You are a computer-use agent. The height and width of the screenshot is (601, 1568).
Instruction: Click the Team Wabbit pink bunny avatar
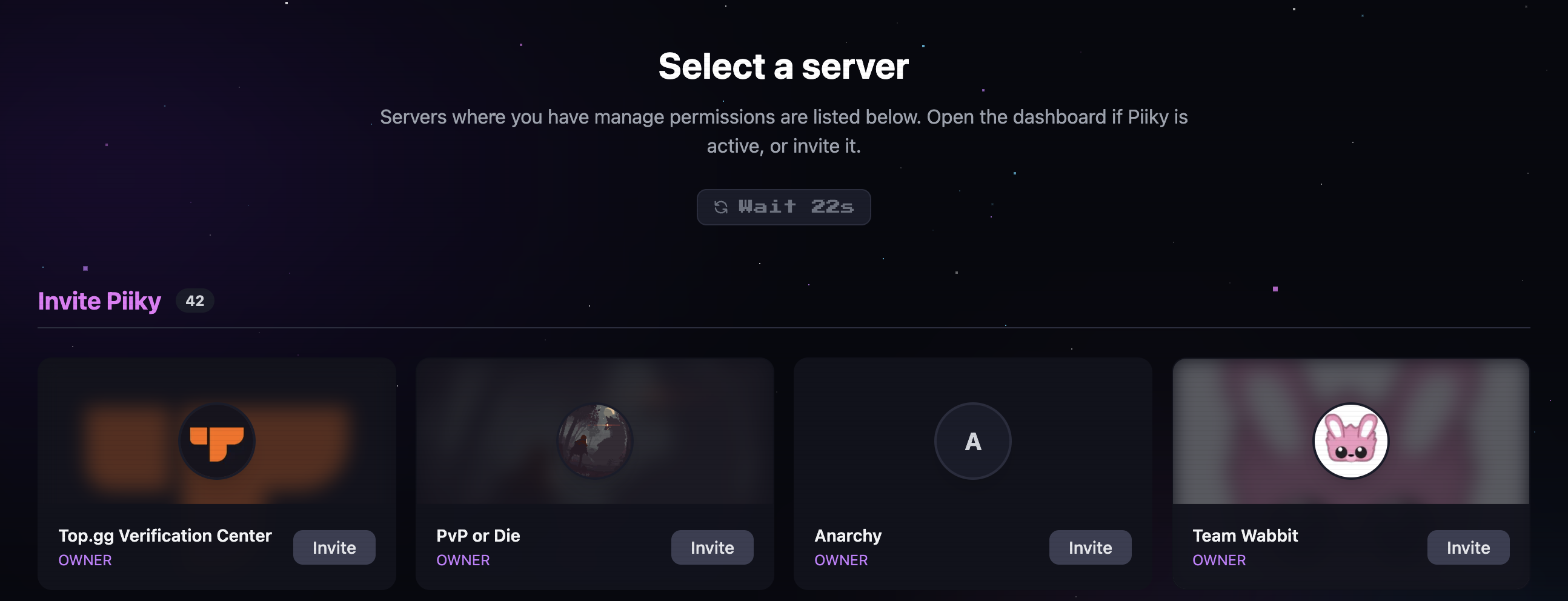pos(1350,442)
